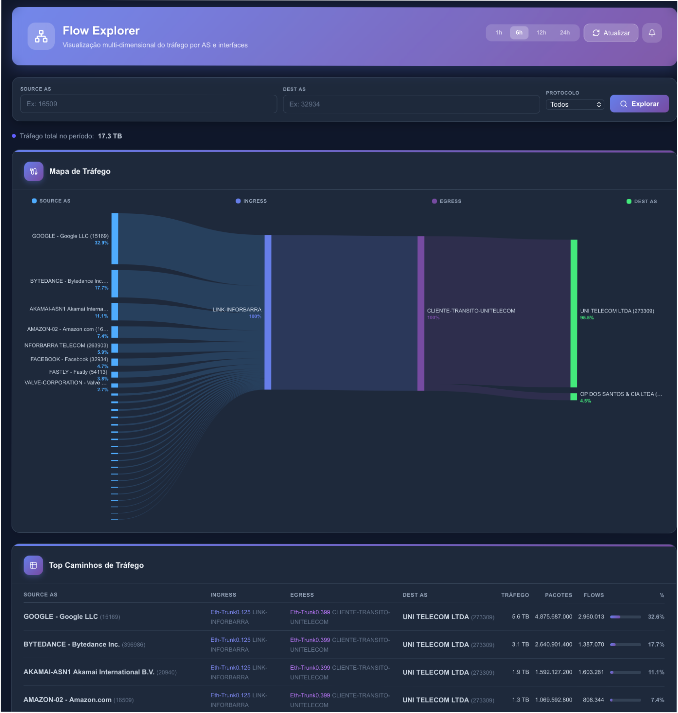The height and width of the screenshot is (713, 678).
Task: Click Eth-Trunk0.399 egress link in Amazon row
Action: coord(310,695)
